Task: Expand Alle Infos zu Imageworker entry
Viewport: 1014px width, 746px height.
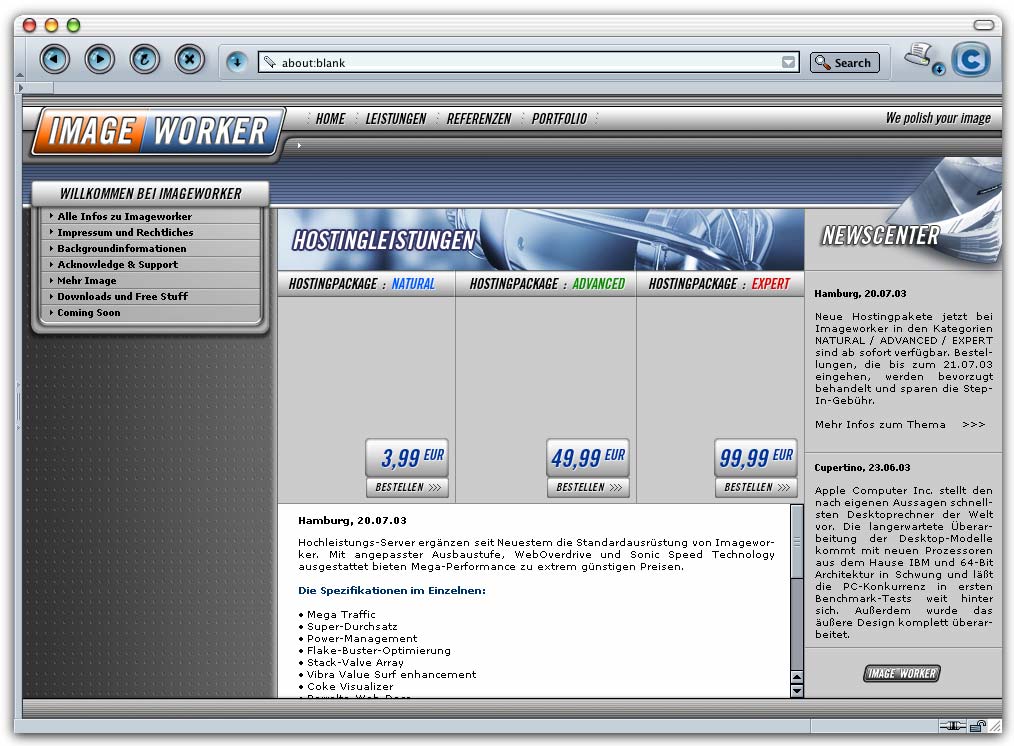Action: coord(124,216)
